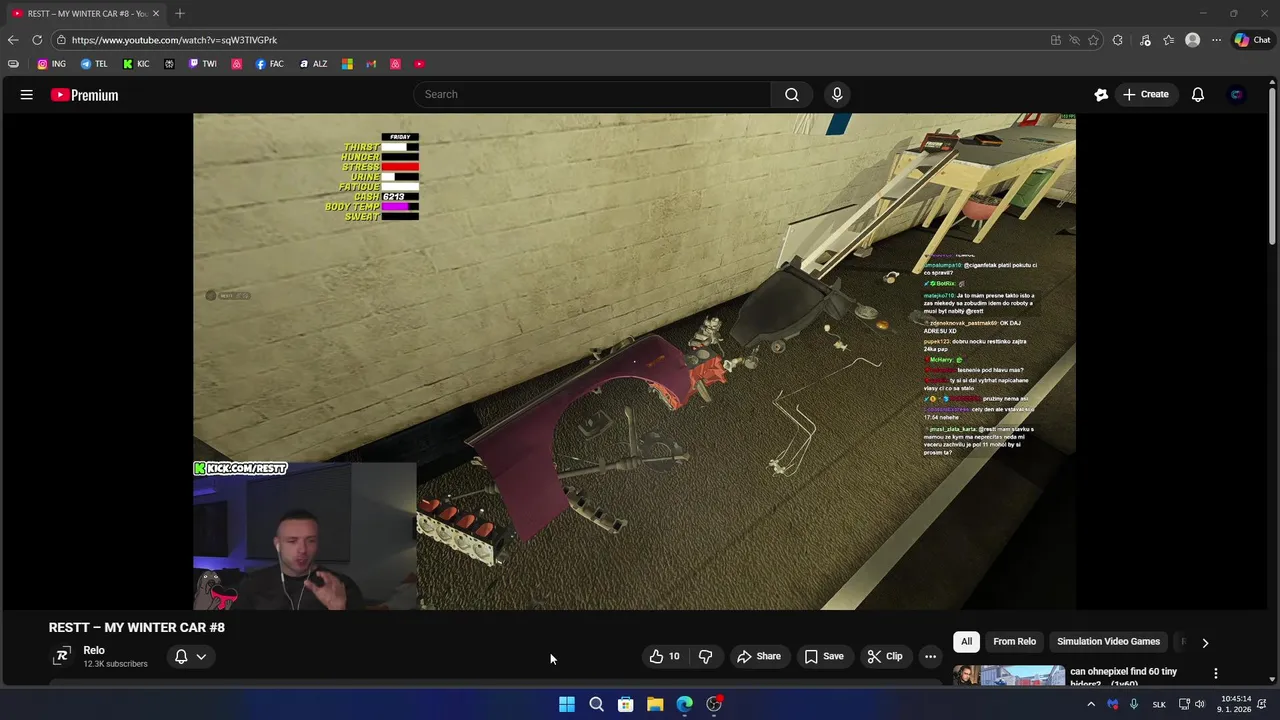Screen dimensions: 1280x720
Task: Open the Gmail bookmark icon
Action: pyautogui.click(x=371, y=64)
